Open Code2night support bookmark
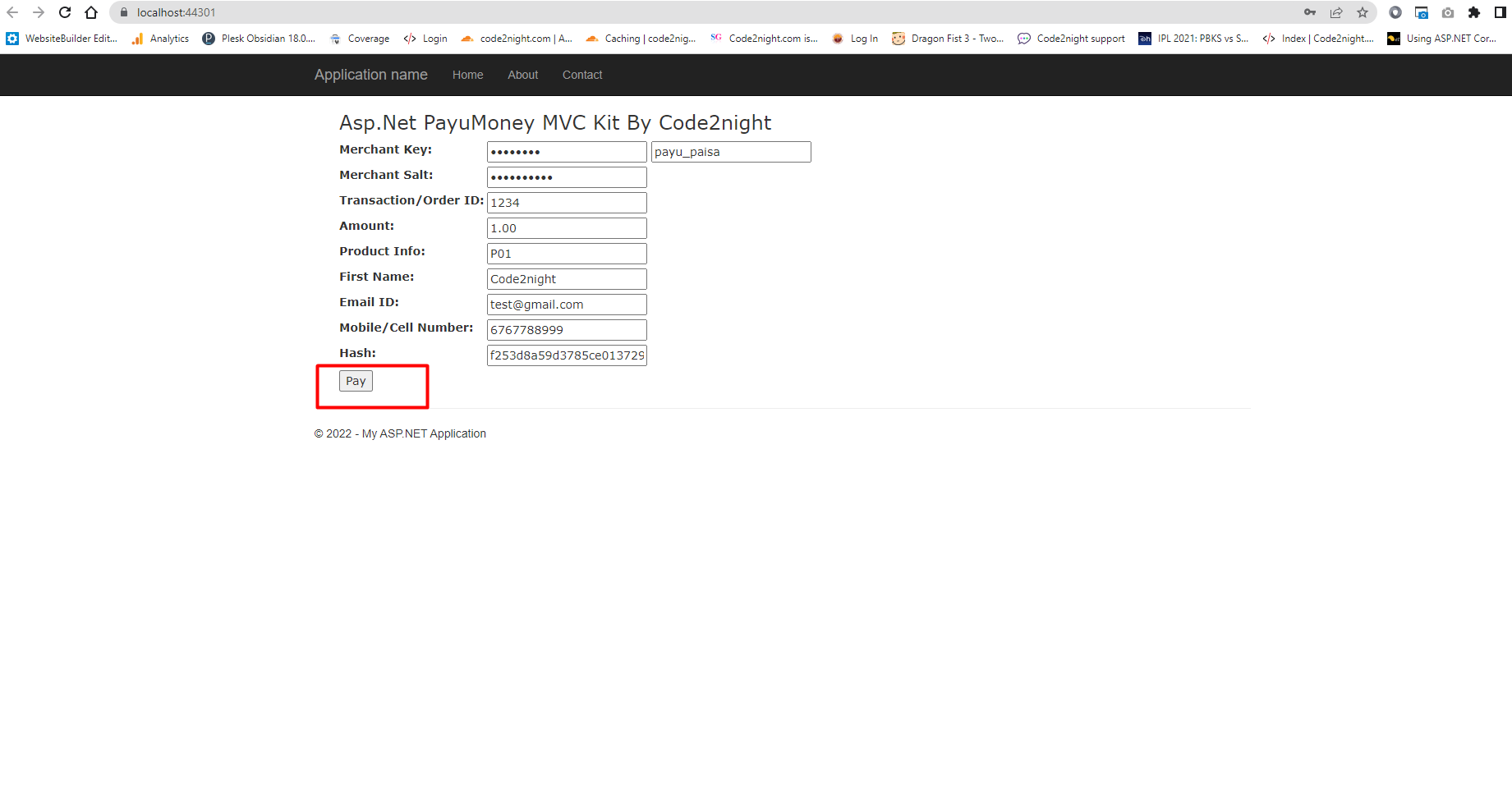 pos(1072,39)
